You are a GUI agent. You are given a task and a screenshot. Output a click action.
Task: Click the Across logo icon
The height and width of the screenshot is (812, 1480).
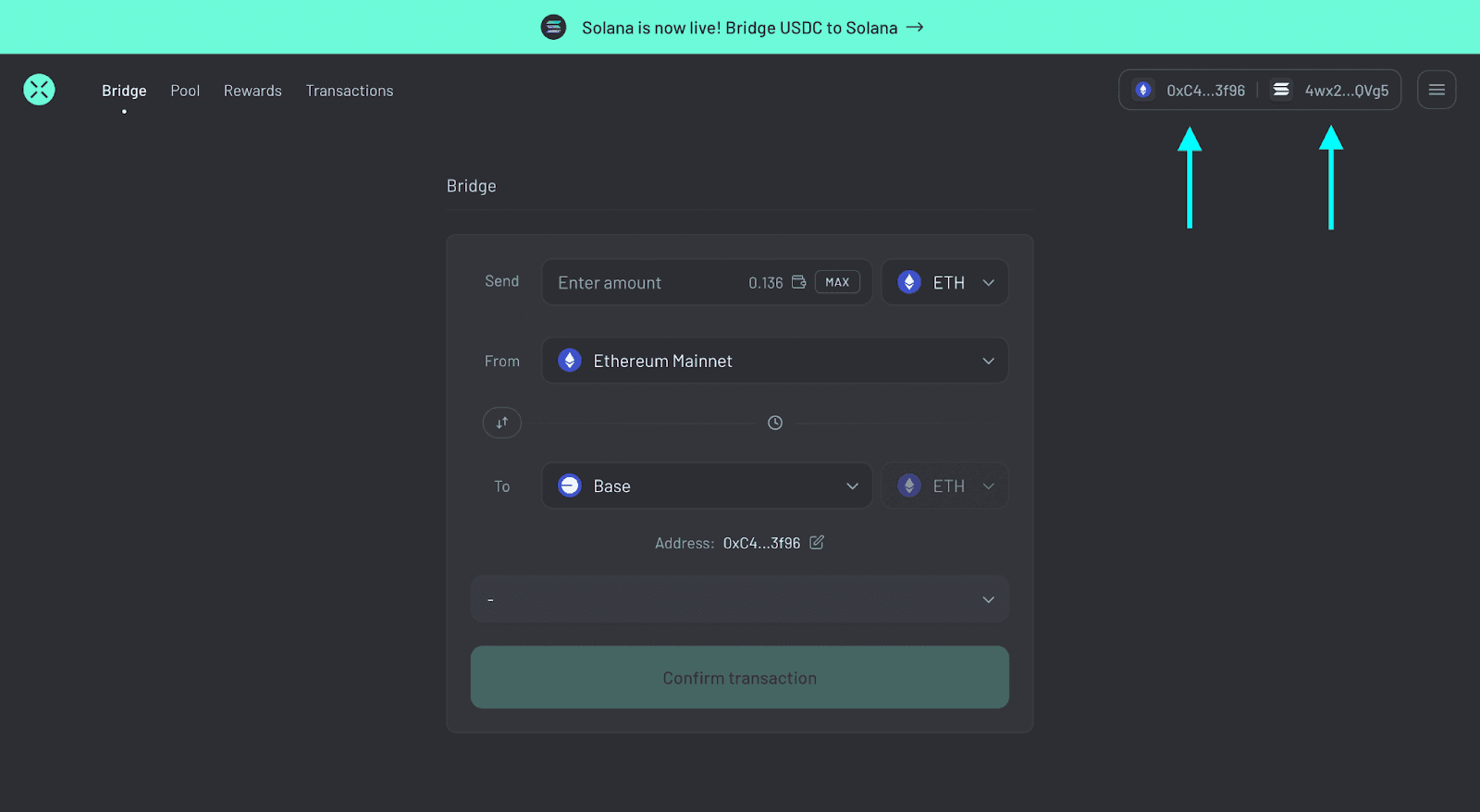39,90
